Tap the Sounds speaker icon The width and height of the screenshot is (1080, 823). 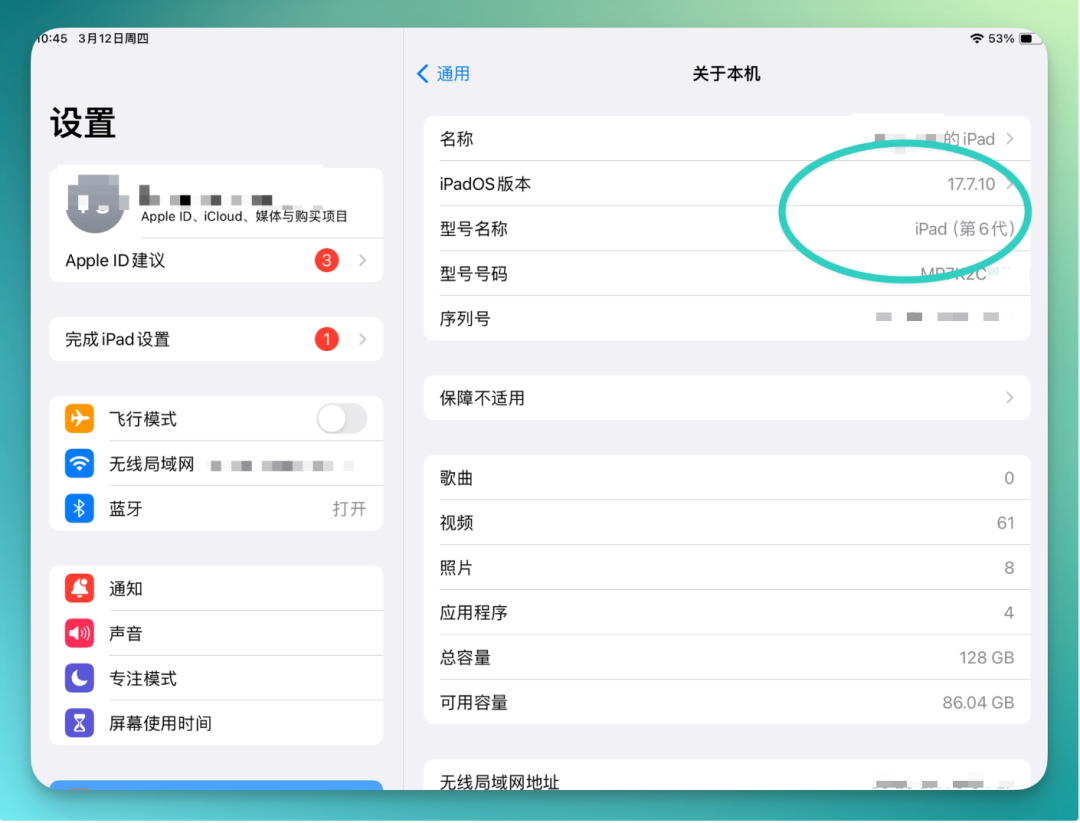tap(79, 634)
